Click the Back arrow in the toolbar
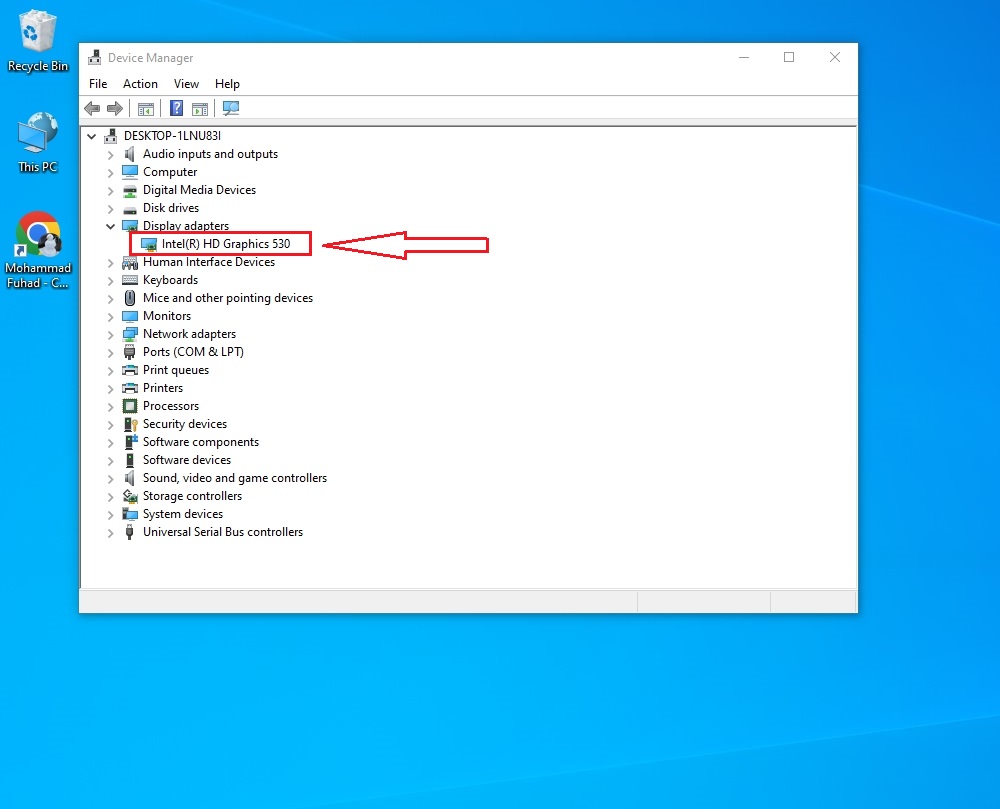 point(92,109)
